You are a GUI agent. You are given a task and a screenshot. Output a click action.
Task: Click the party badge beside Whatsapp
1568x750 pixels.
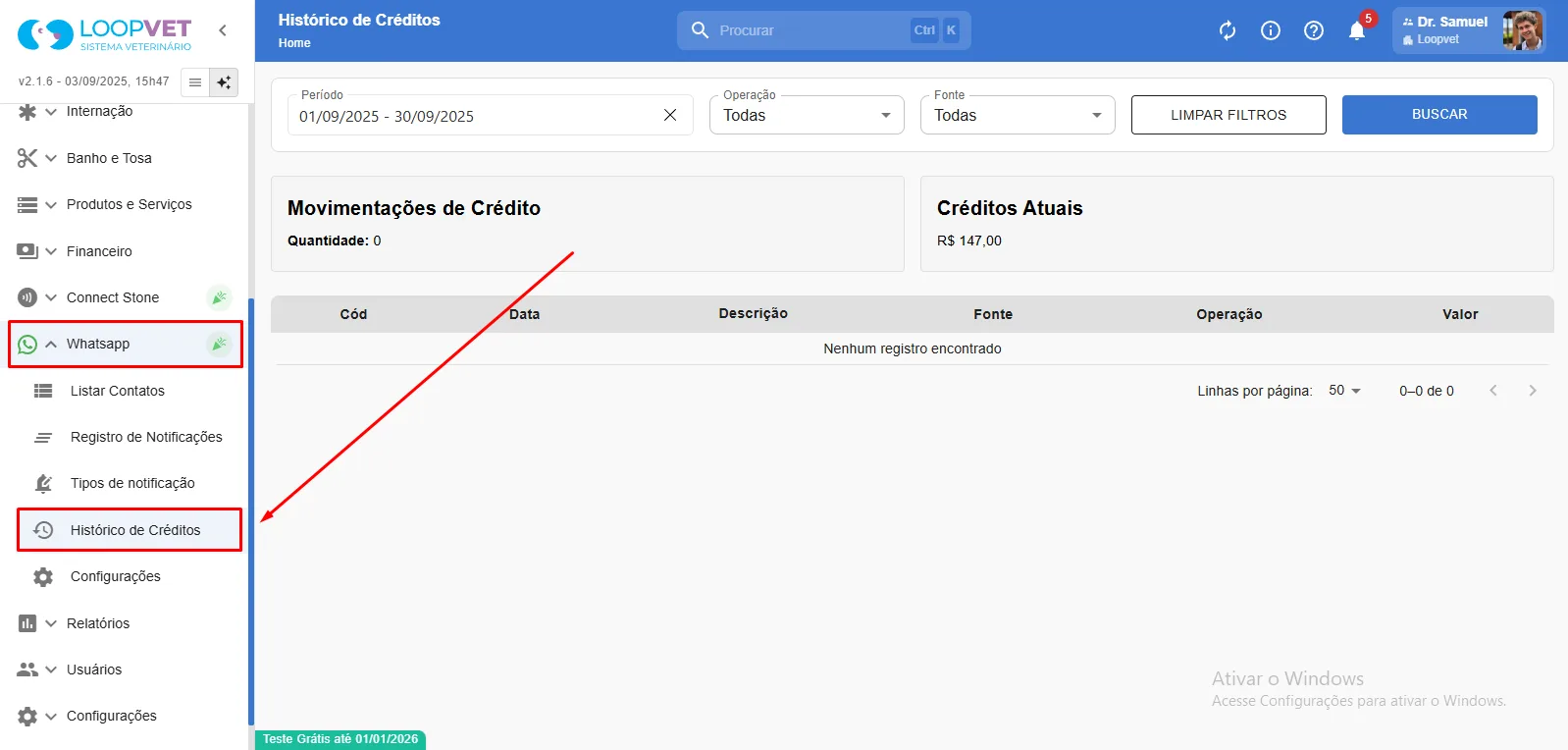(220, 344)
